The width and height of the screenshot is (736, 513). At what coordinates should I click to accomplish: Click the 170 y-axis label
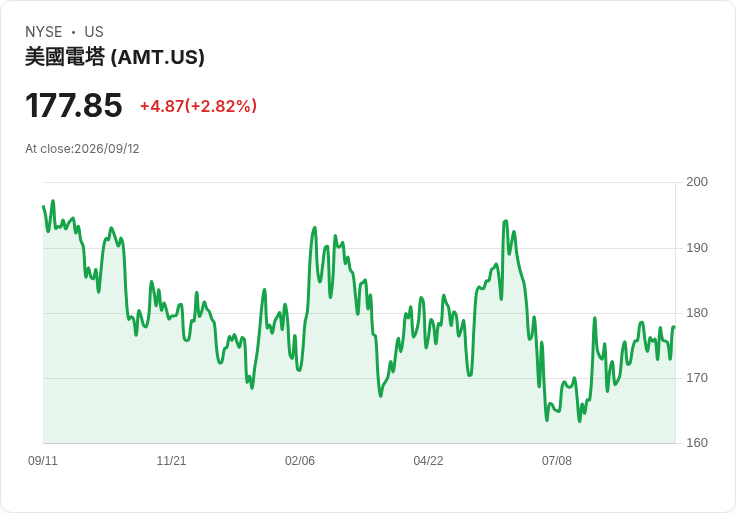pyautogui.click(x=697, y=378)
